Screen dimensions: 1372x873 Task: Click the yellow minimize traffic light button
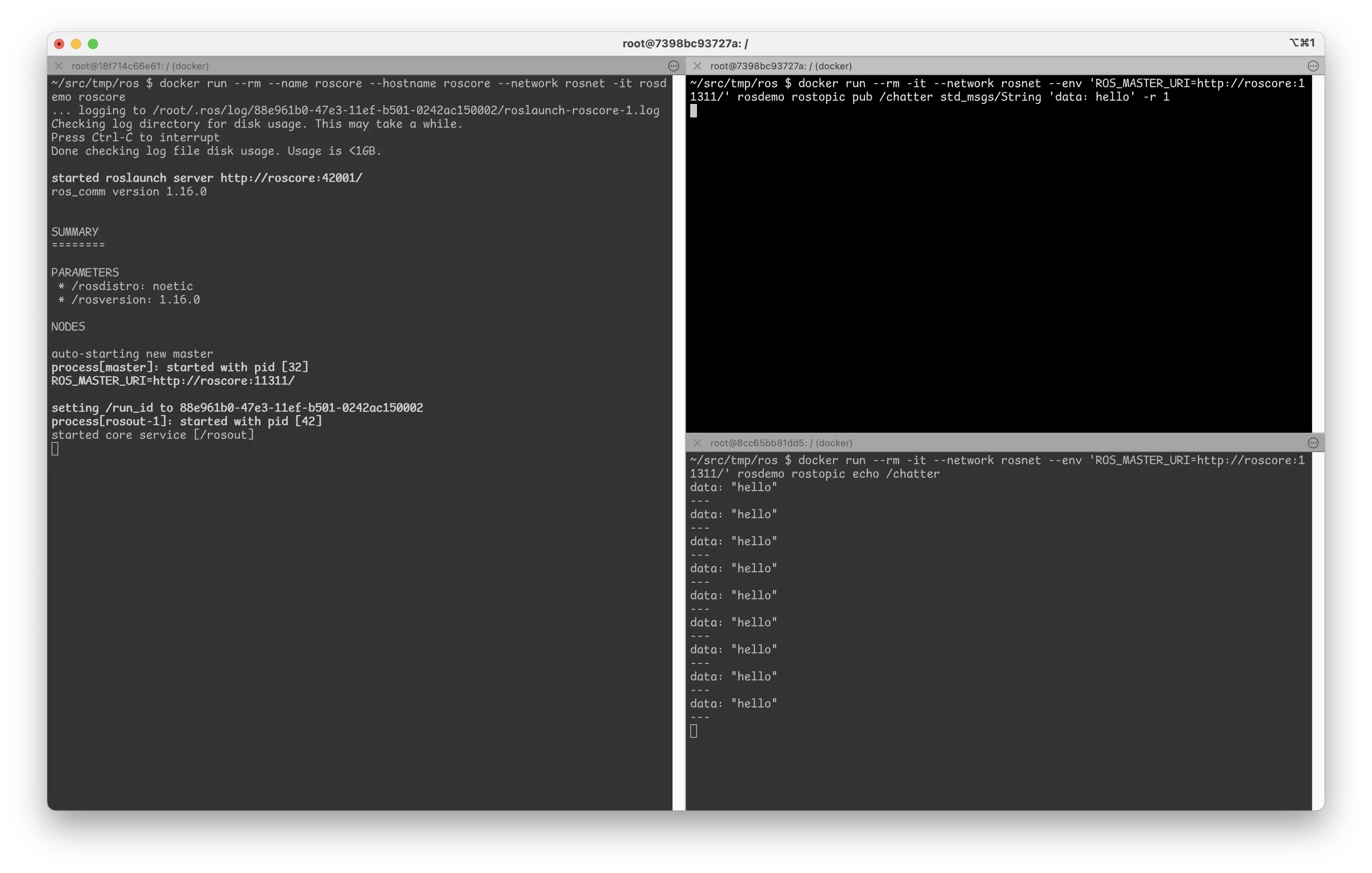tap(76, 43)
